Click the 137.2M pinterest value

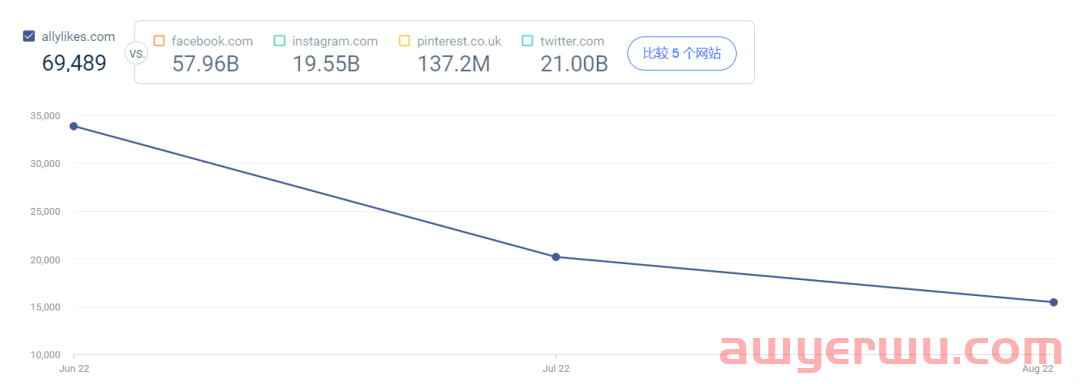point(454,64)
